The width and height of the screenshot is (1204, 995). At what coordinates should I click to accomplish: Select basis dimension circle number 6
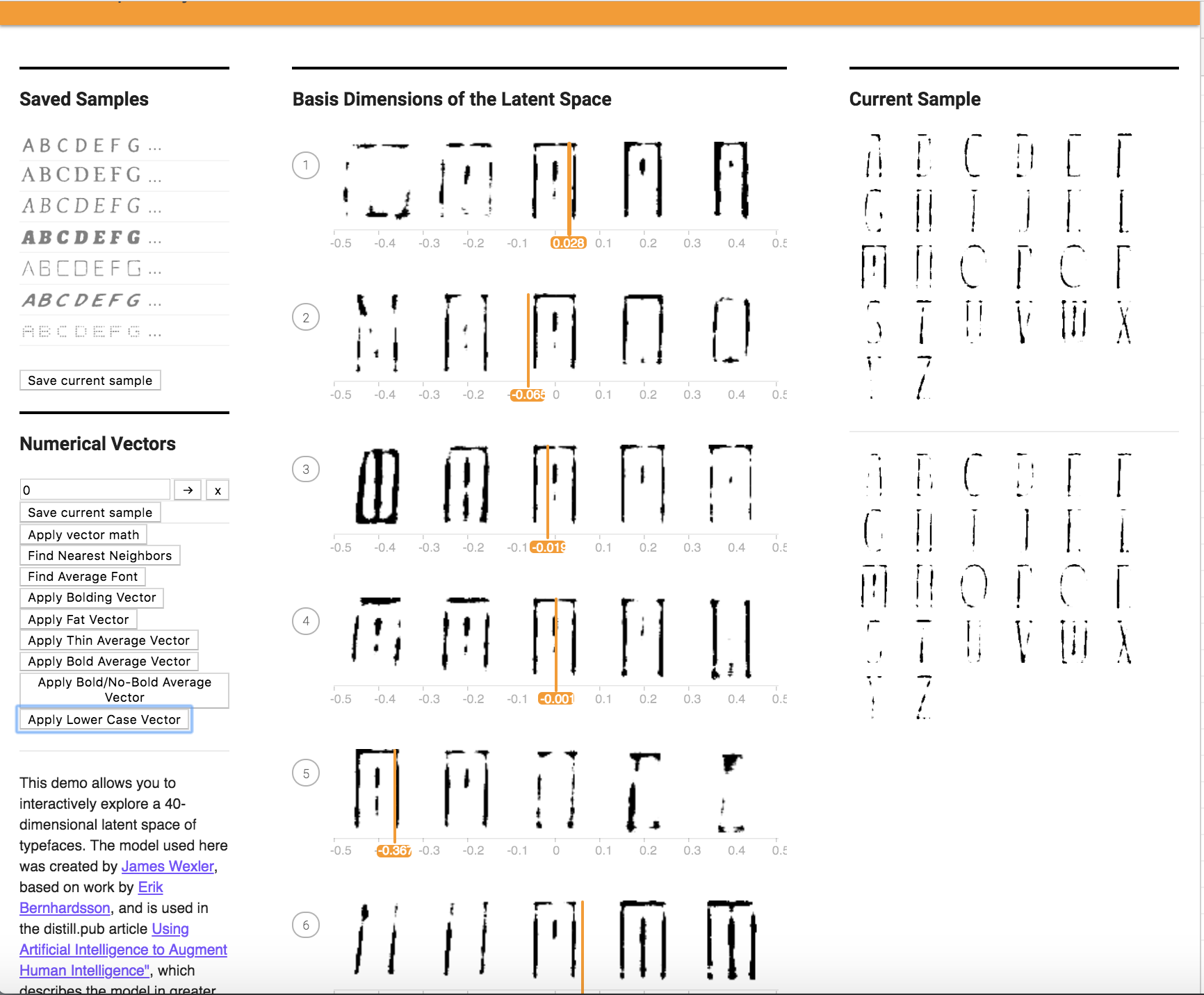click(x=306, y=925)
